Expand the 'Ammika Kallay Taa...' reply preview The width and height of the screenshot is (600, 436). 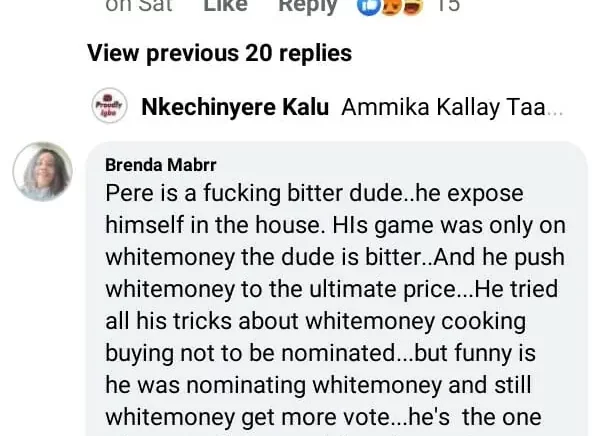[x=450, y=108]
